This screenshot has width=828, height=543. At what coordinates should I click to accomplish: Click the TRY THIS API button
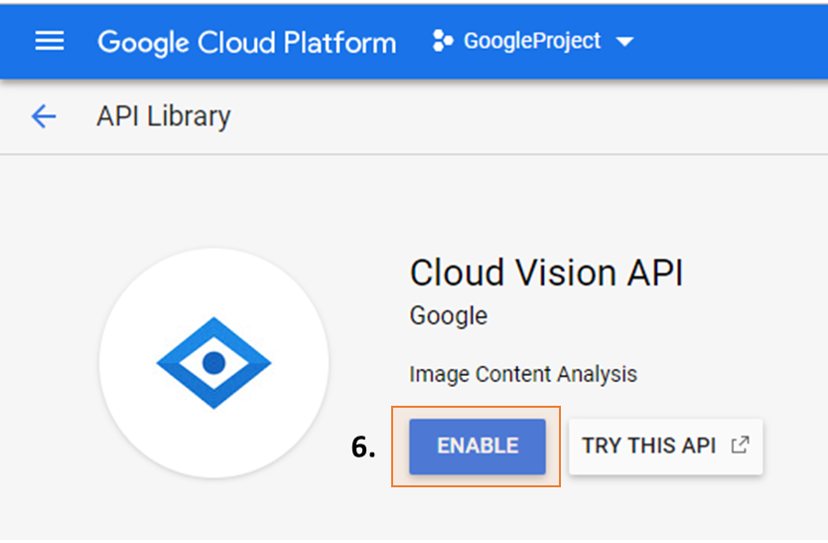666,446
